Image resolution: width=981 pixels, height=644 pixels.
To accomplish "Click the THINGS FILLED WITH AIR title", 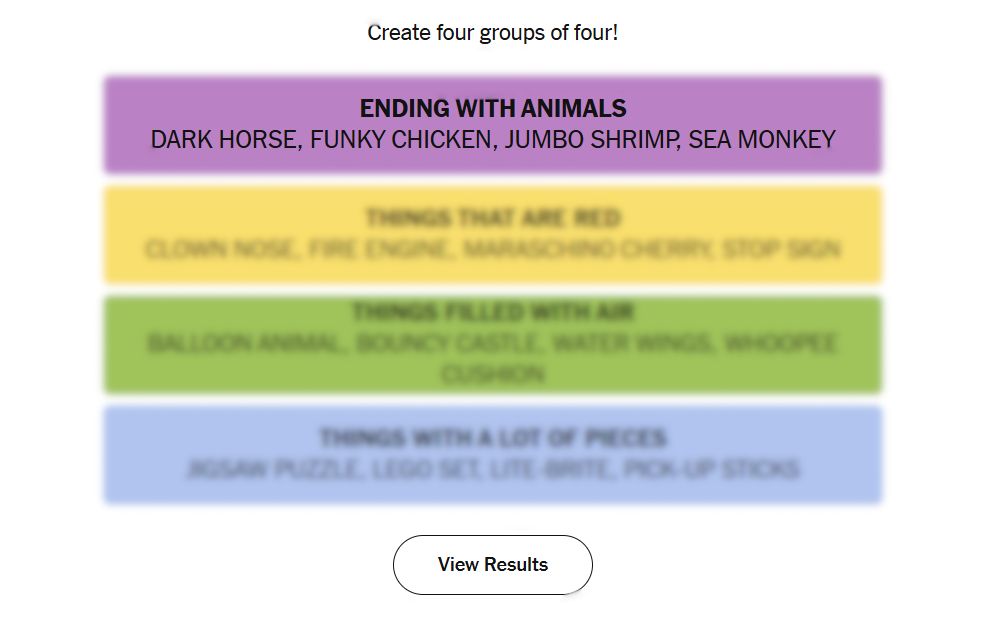I will click(492, 313).
